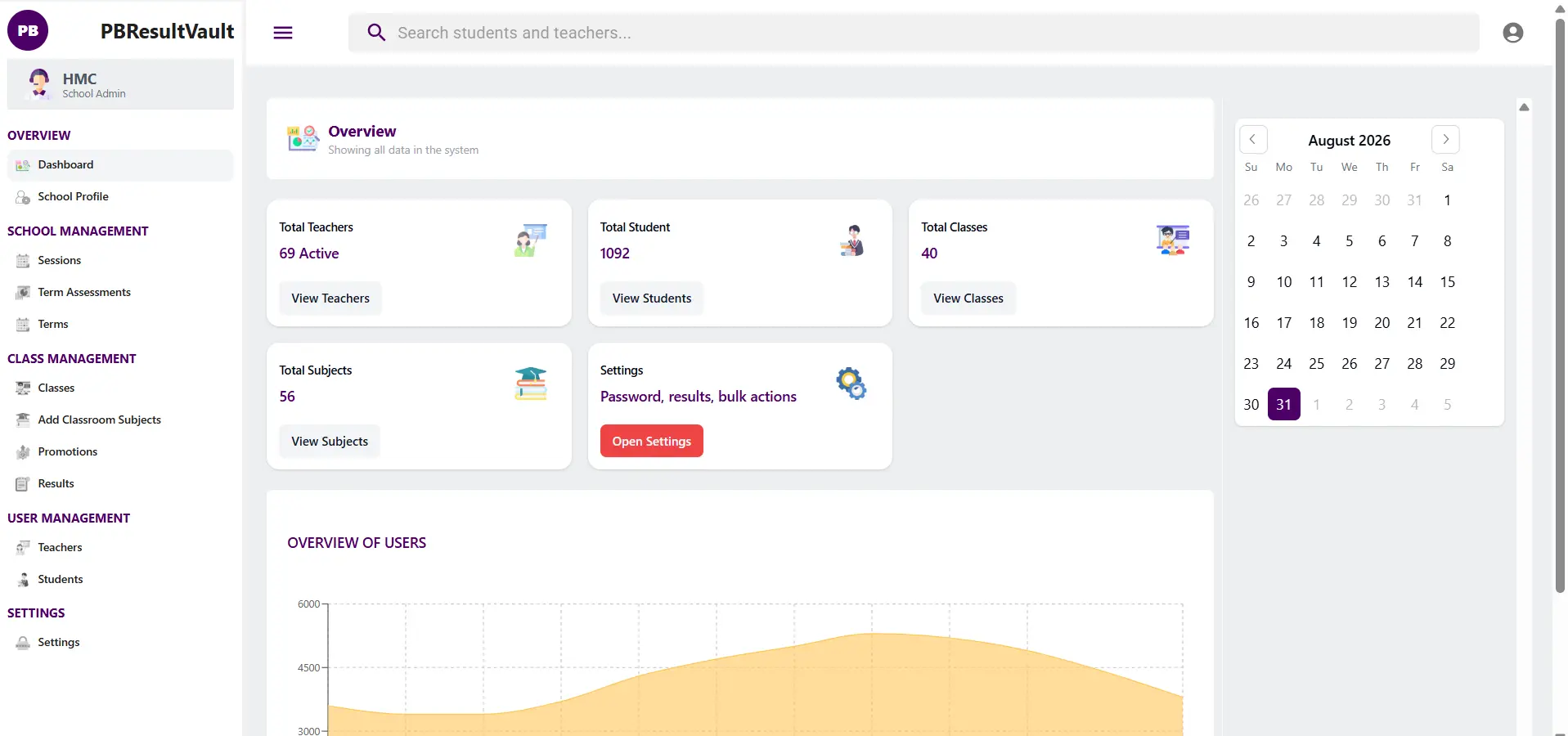This screenshot has height=736, width=1568.
Task: Click the View Students button
Action: (652, 298)
